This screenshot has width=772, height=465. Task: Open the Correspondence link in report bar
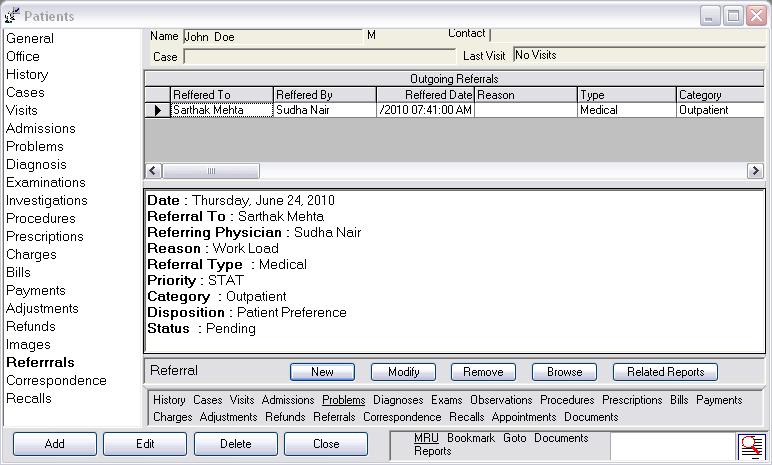[x=402, y=417]
